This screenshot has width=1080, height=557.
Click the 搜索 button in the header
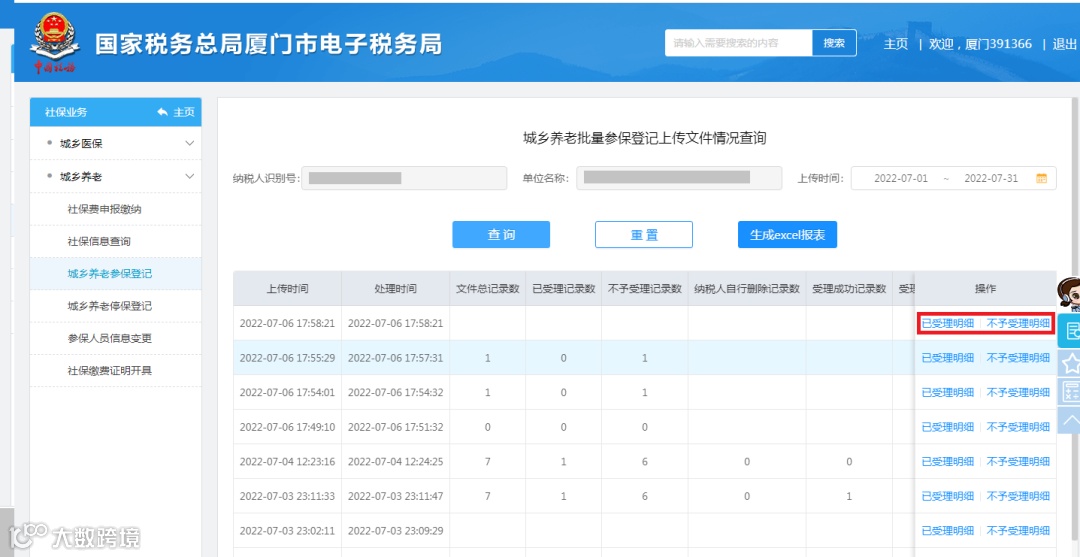(x=834, y=43)
